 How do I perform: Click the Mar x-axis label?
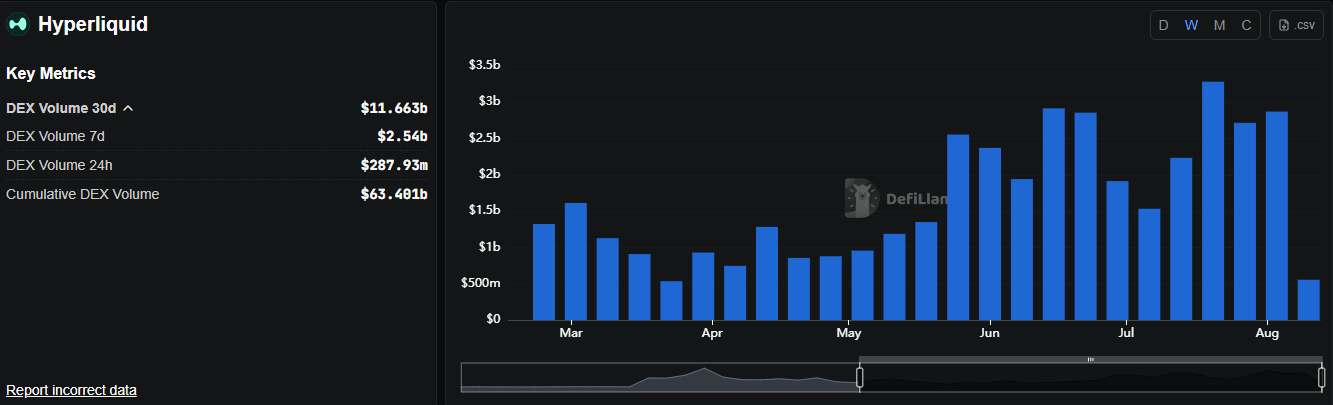(571, 333)
